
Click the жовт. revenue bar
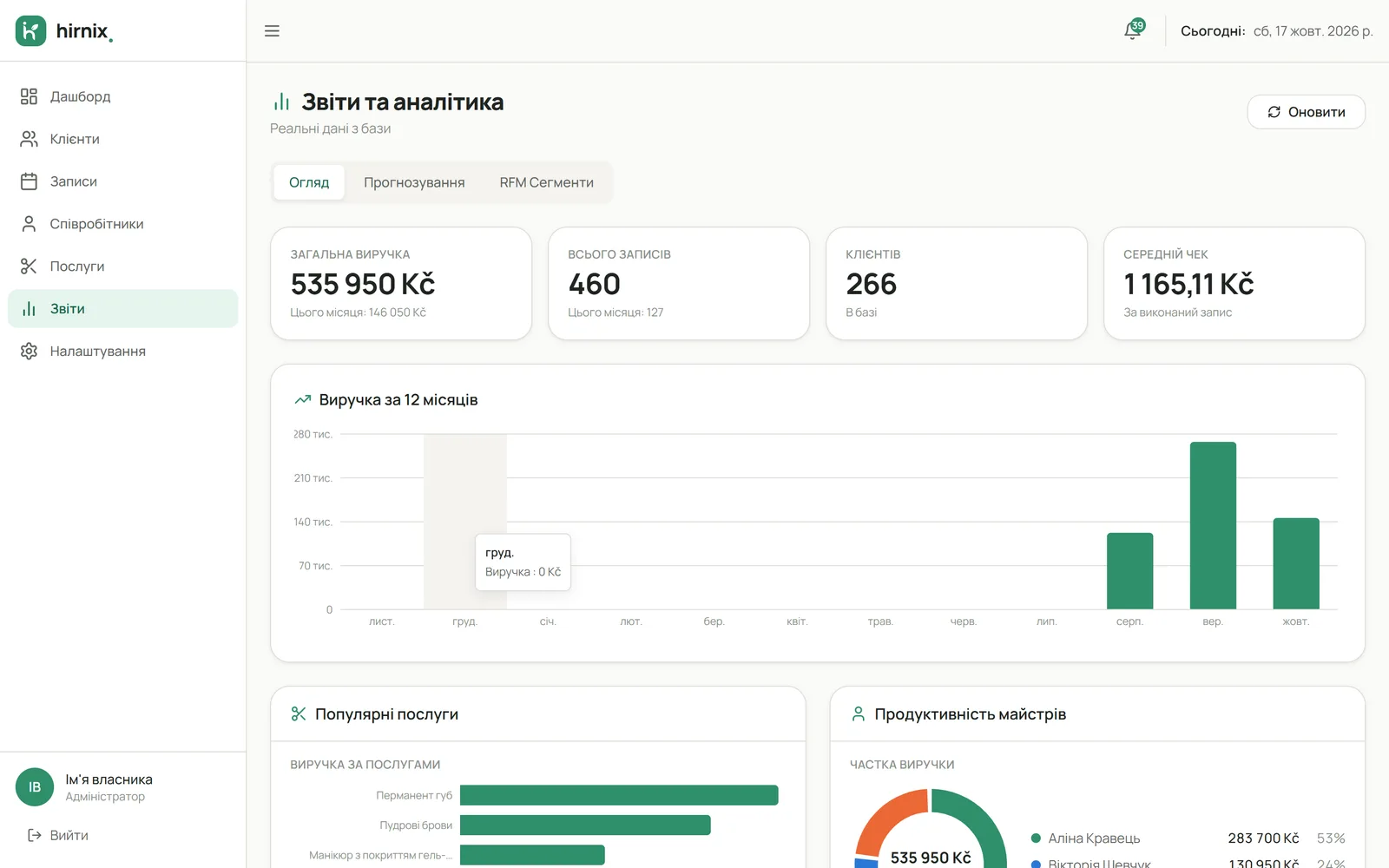(x=1296, y=563)
